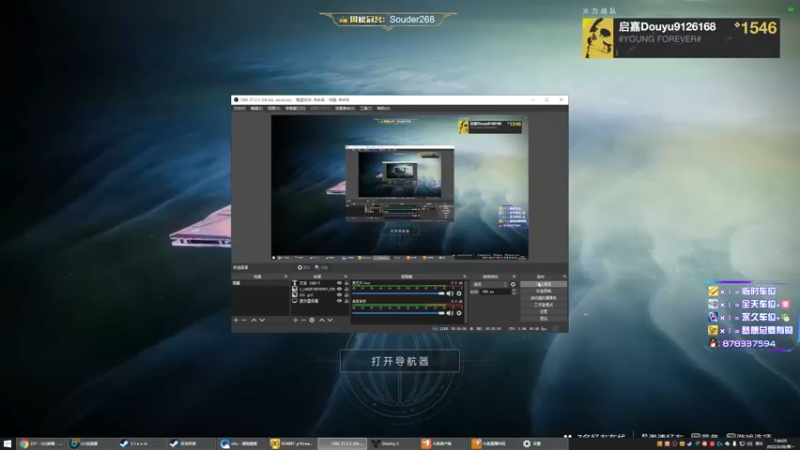
Task: Remove the selected source with the minus icon
Action: tap(304, 320)
